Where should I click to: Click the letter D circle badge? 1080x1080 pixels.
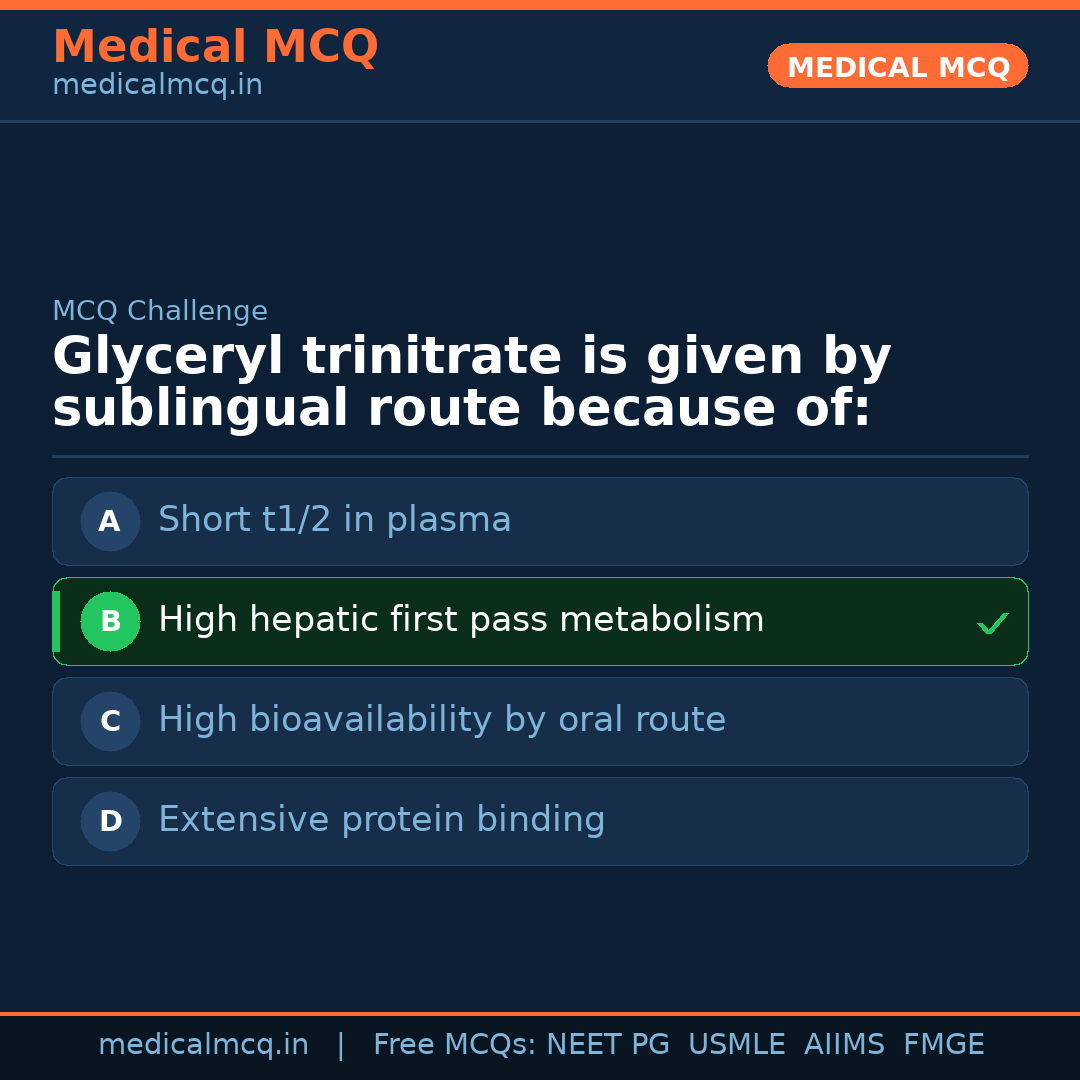(110, 821)
